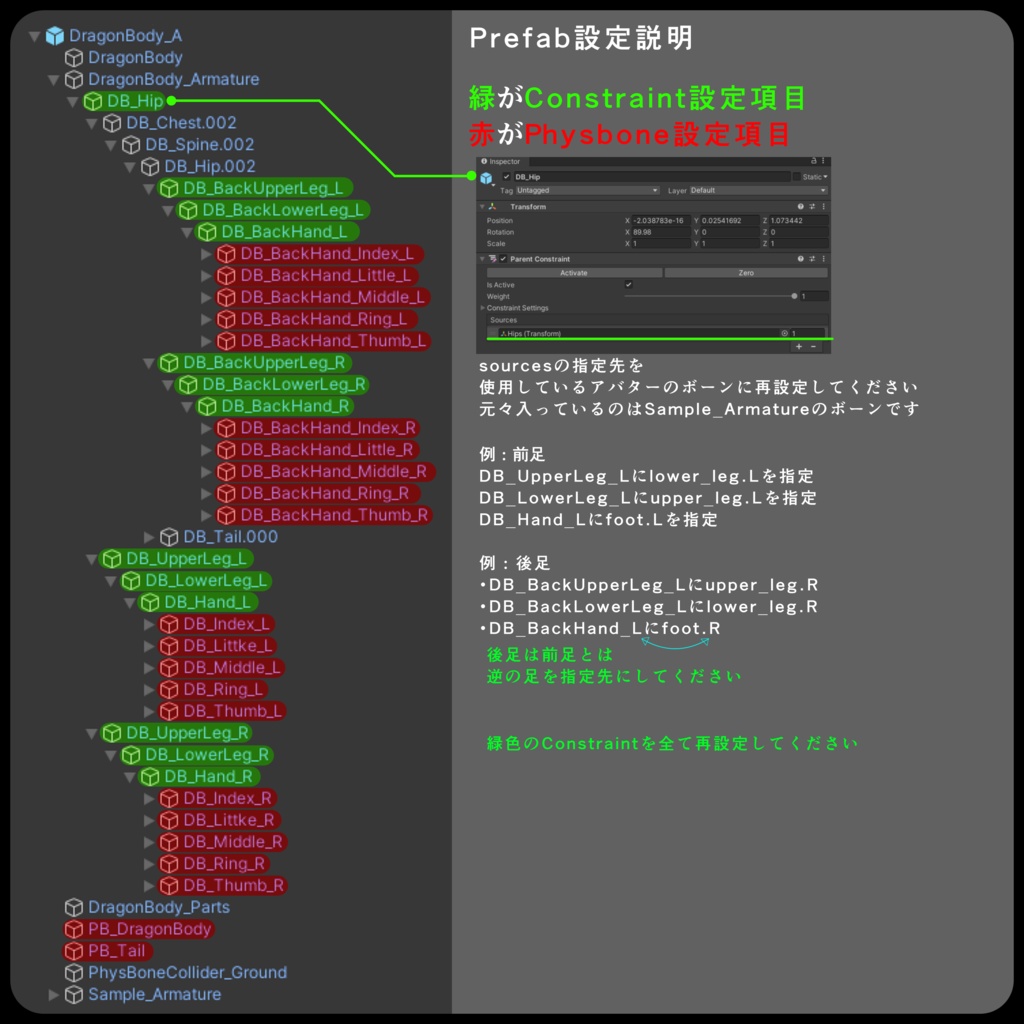
Task: Open the Layer dropdown showing Default
Action: [759, 190]
